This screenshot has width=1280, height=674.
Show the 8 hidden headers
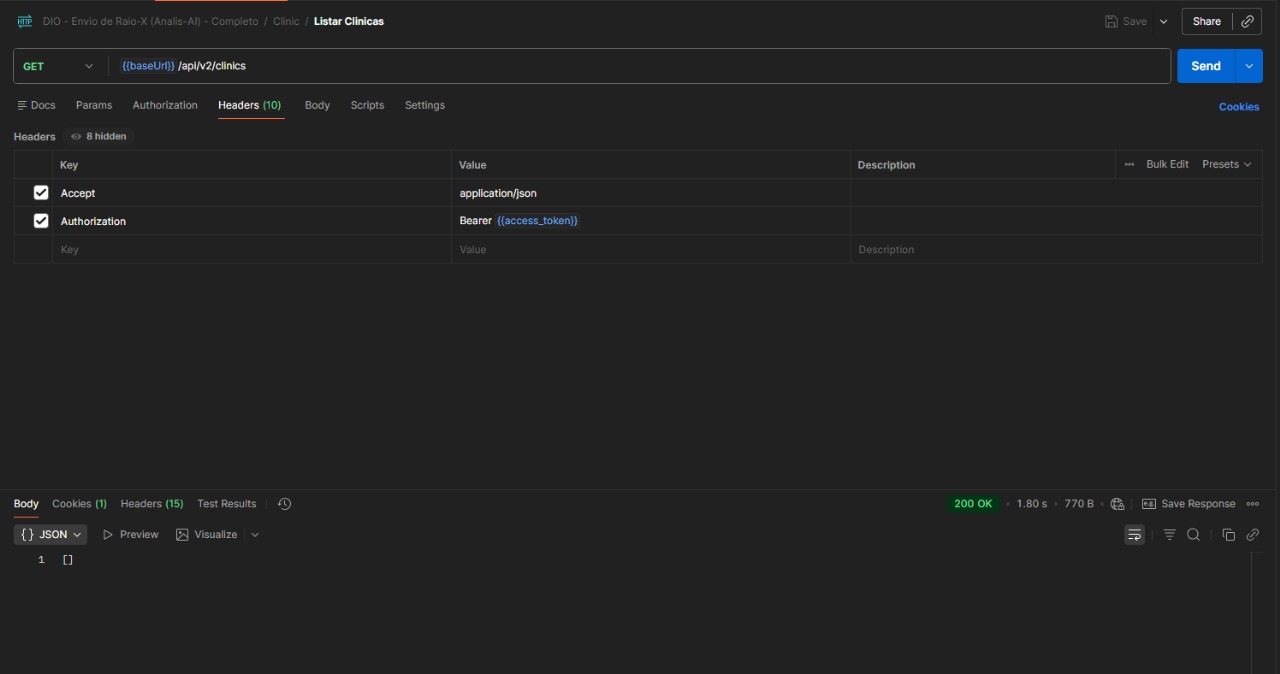[99, 136]
